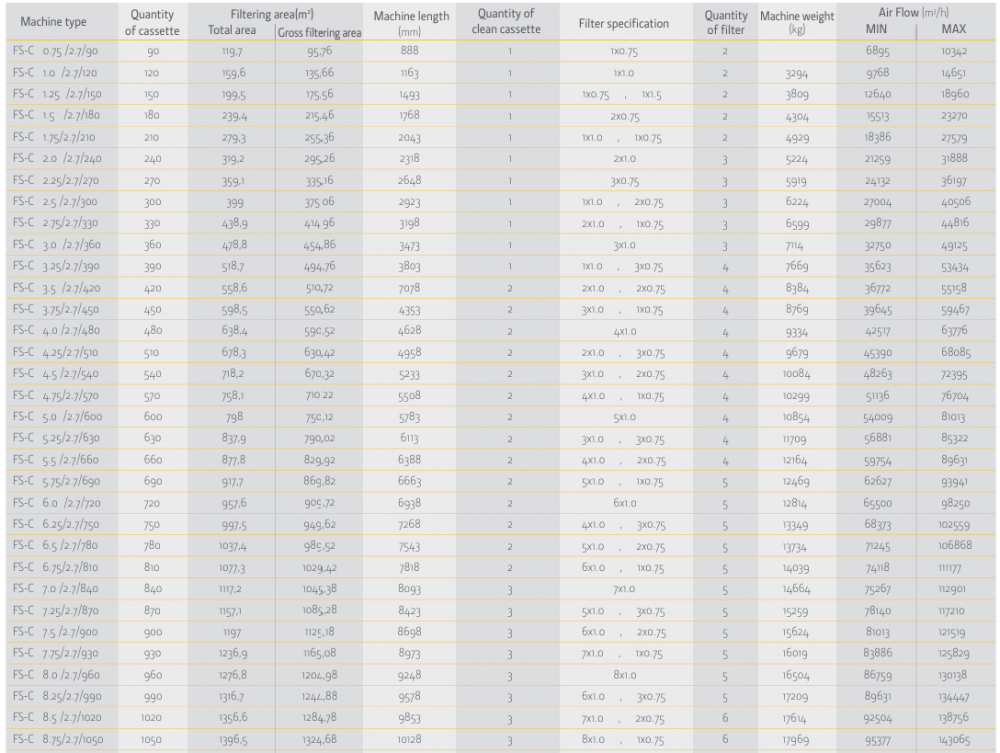This screenshot has width=1000, height=753.
Task: Click machine length value "10128"
Action: (x=409, y=740)
